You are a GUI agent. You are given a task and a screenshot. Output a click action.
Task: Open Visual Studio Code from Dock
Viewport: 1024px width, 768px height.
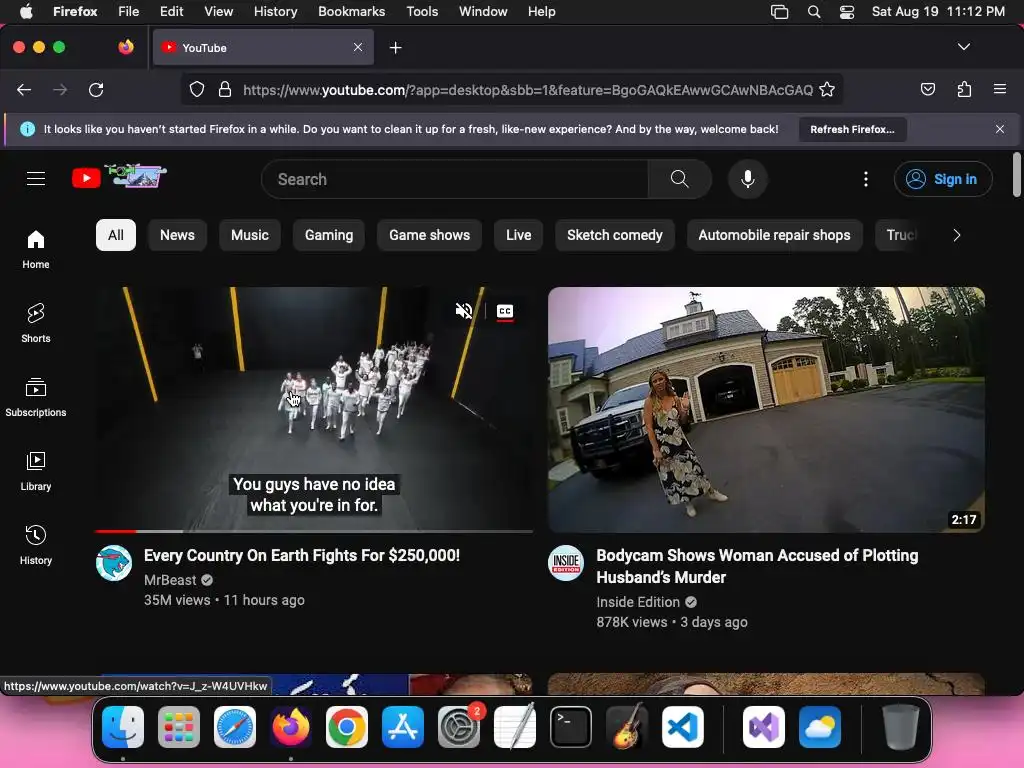(x=682, y=727)
